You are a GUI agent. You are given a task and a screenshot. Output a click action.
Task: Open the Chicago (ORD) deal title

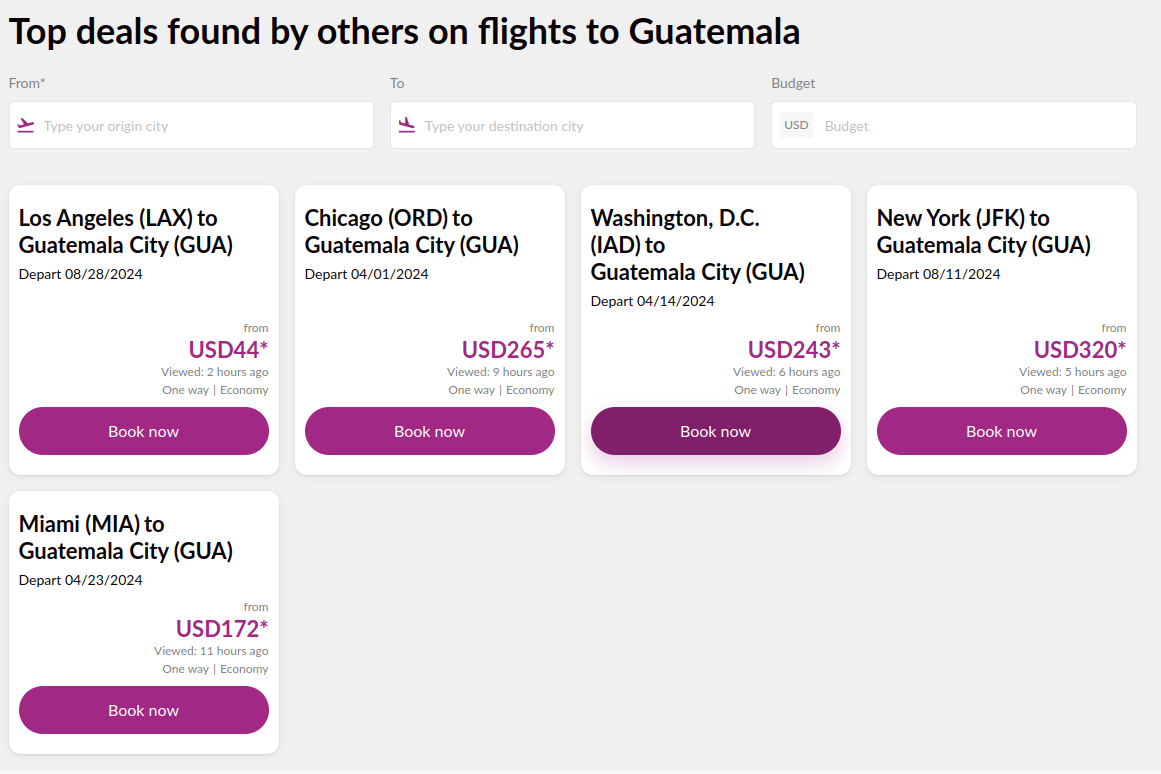click(412, 231)
